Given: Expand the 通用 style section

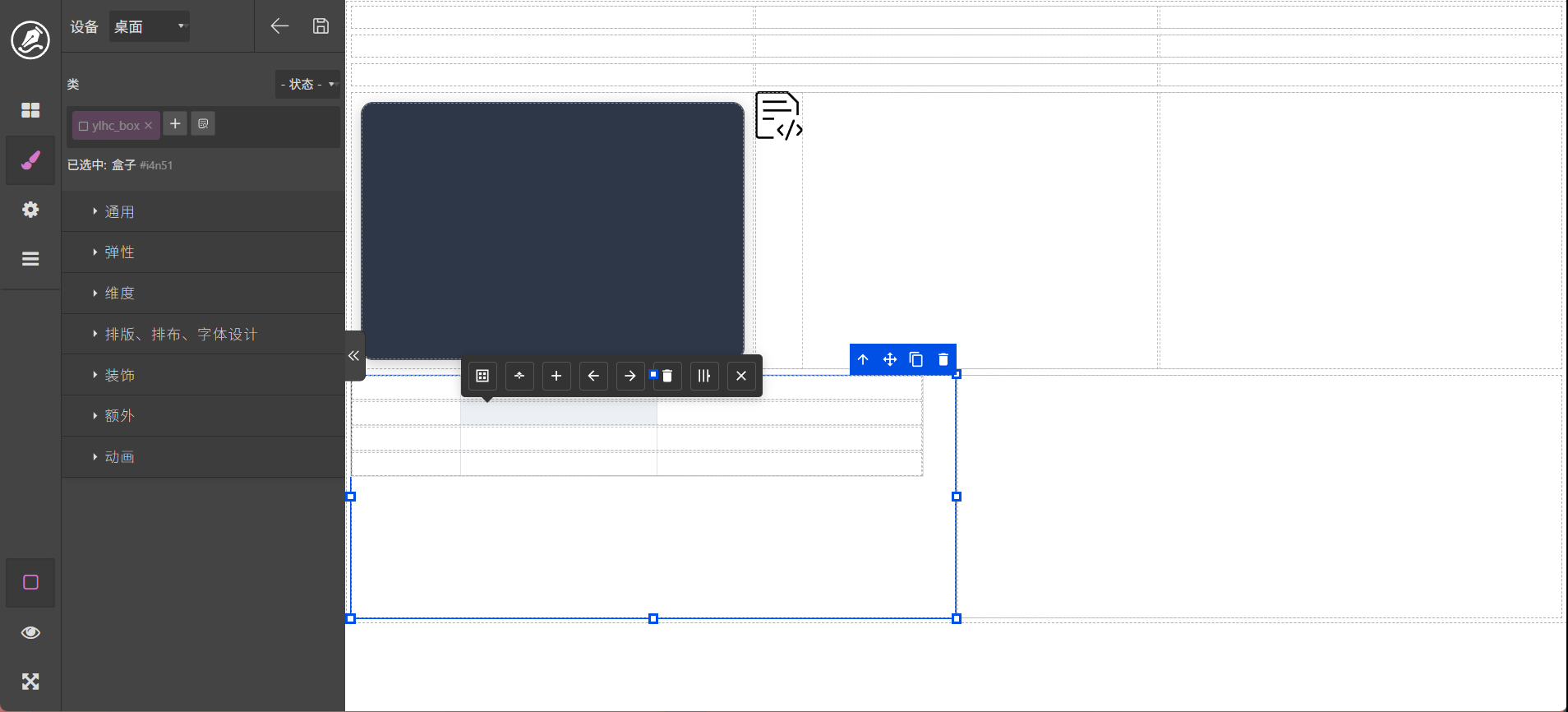Looking at the screenshot, I should pos(119,212).
